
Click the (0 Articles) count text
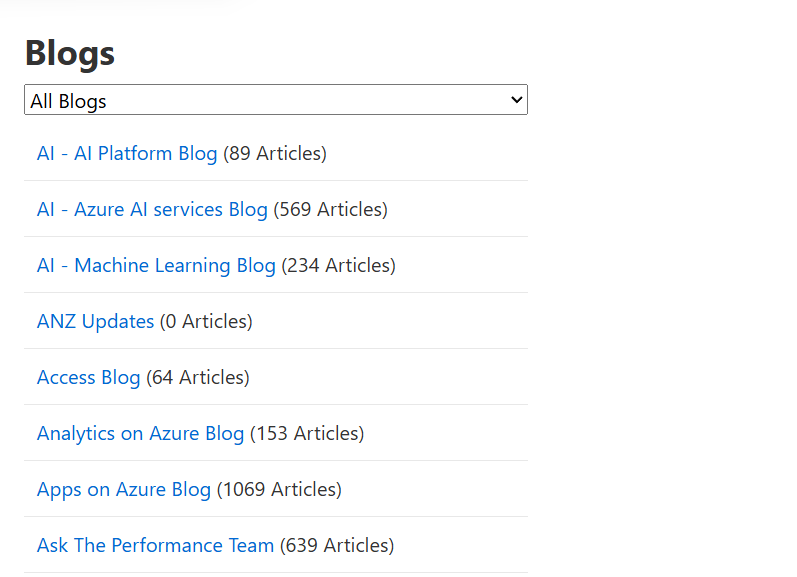click(x=206, y=321)
